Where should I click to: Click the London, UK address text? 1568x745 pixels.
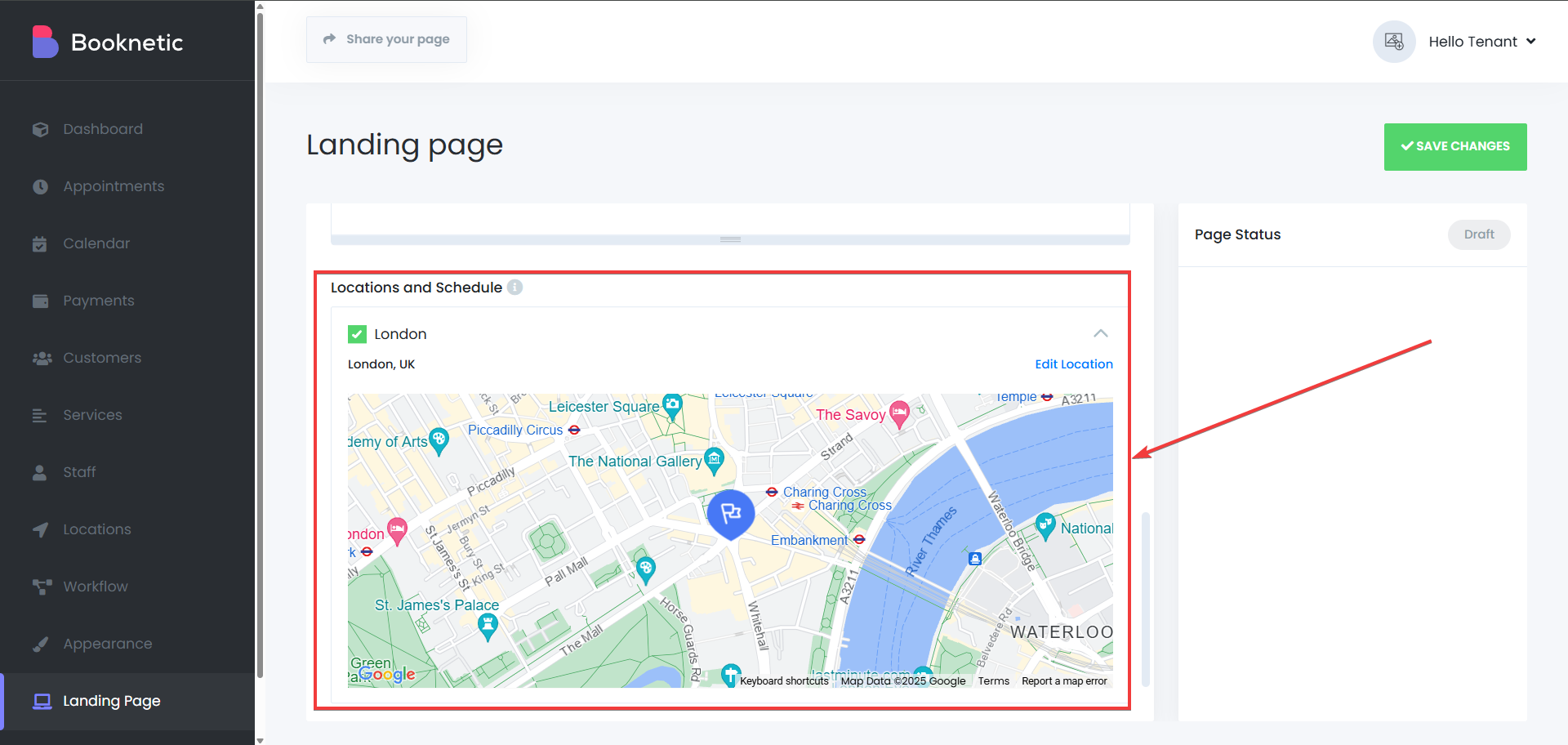(381, 364)
